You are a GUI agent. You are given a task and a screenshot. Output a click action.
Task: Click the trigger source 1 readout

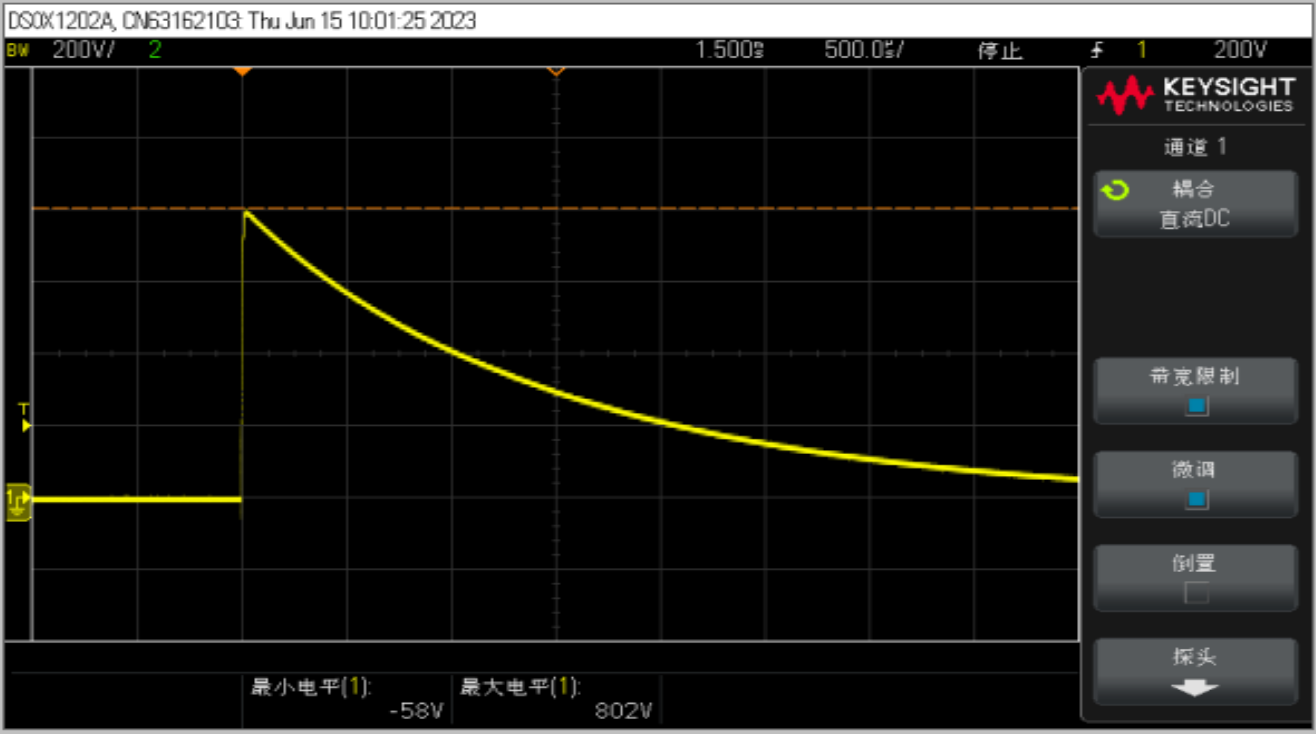1142,50
